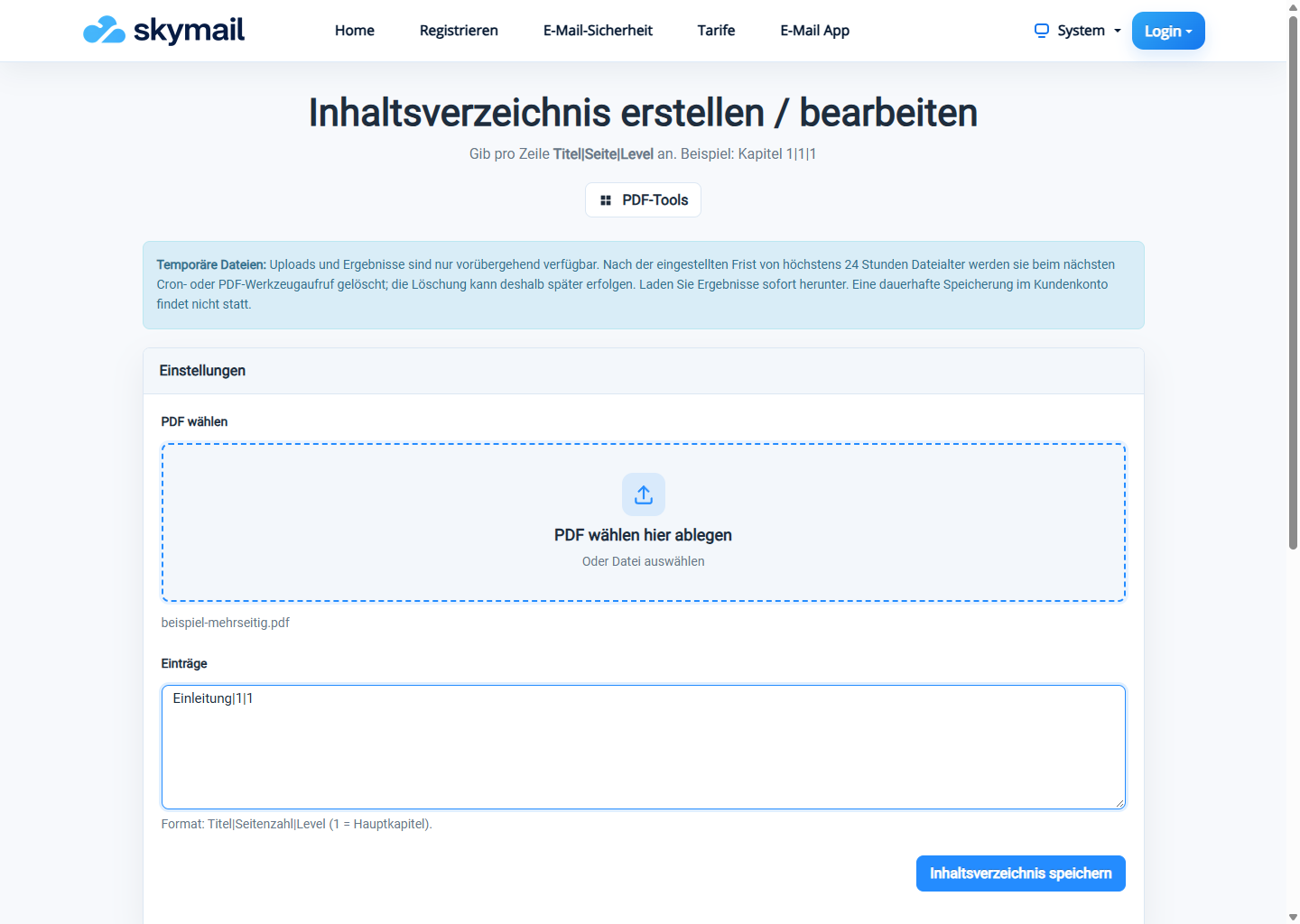This screenshot has height=924, width=1300.
Task: Click the 'Gib pro Zeile' subtitle text
Action: pyautogui.click(x=643, y=154)
